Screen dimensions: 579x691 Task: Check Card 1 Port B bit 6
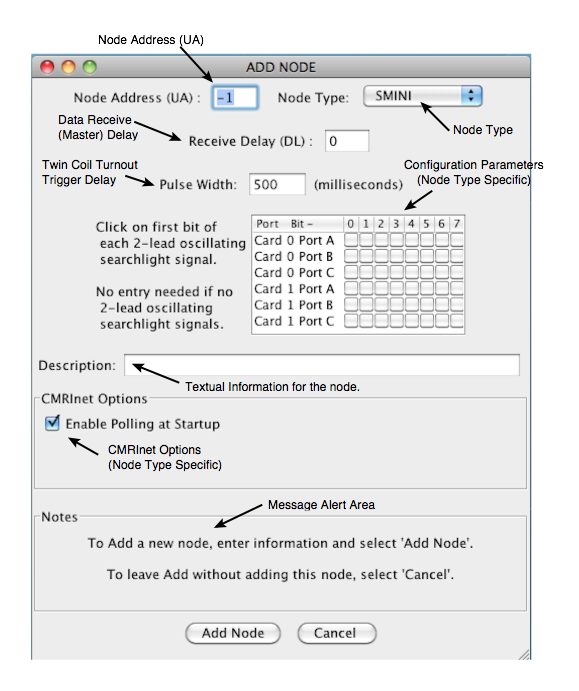click(x=442, y=305)
